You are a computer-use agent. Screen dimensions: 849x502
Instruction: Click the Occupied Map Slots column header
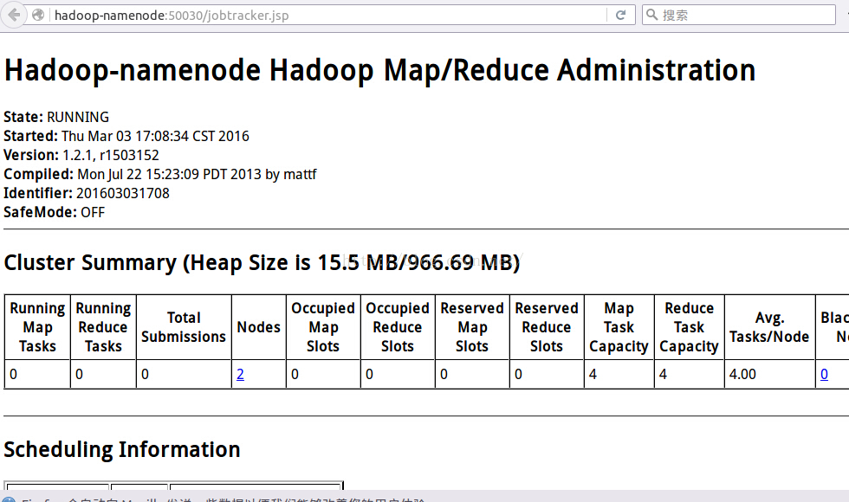pyautogui.click(x=323, y=327)
